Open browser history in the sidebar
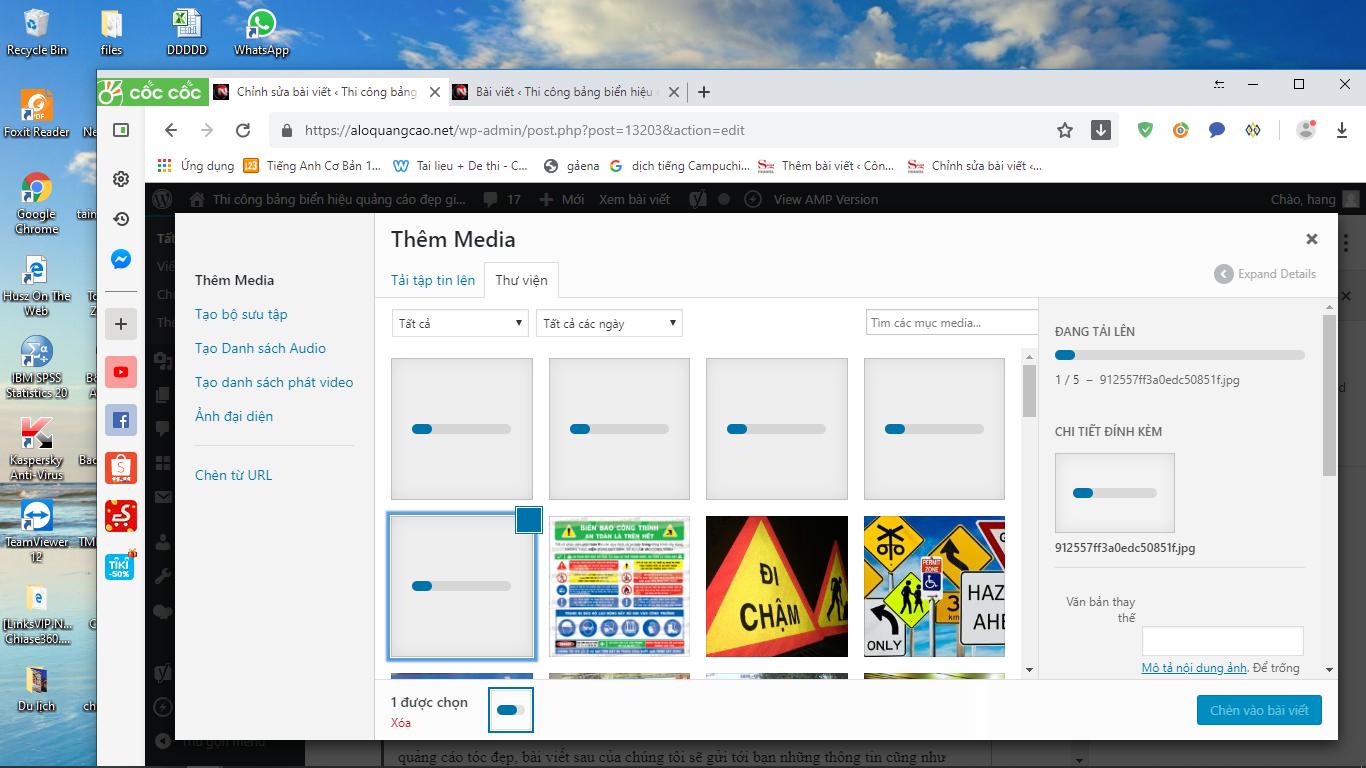 point(121,219)
